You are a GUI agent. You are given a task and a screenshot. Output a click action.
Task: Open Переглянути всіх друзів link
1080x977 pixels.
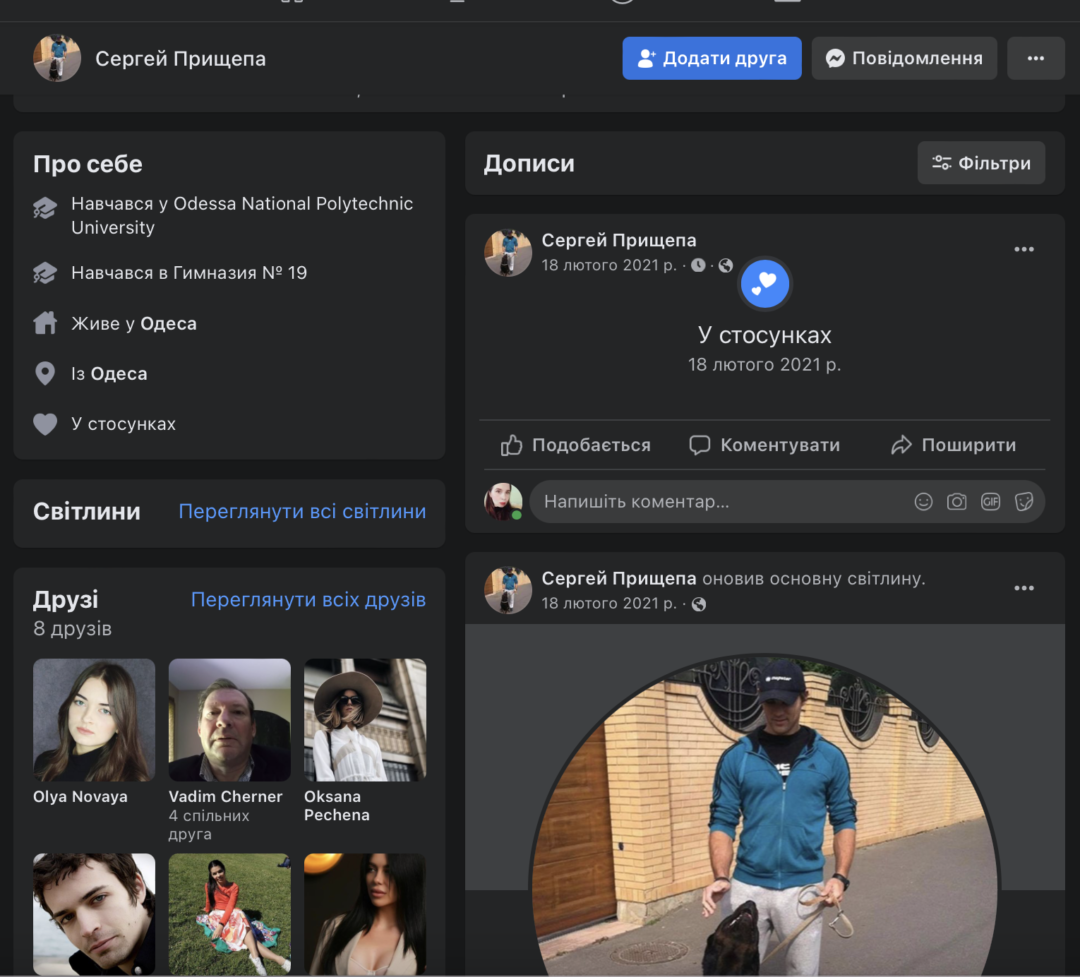pyautogui.click(x=309, y=599)
